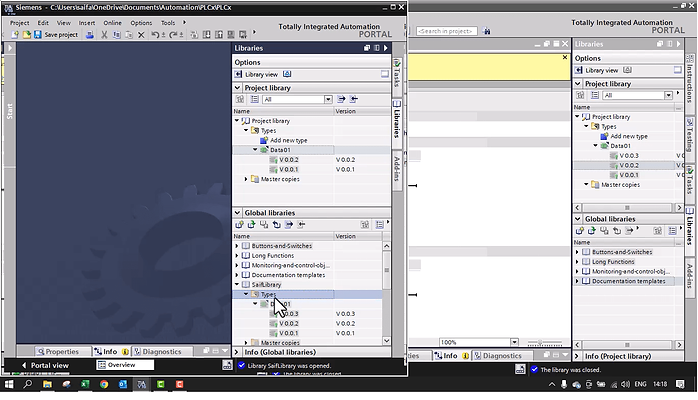Click the Create new global library icon
Screen dimensions: 698x400
click(239, 225)
